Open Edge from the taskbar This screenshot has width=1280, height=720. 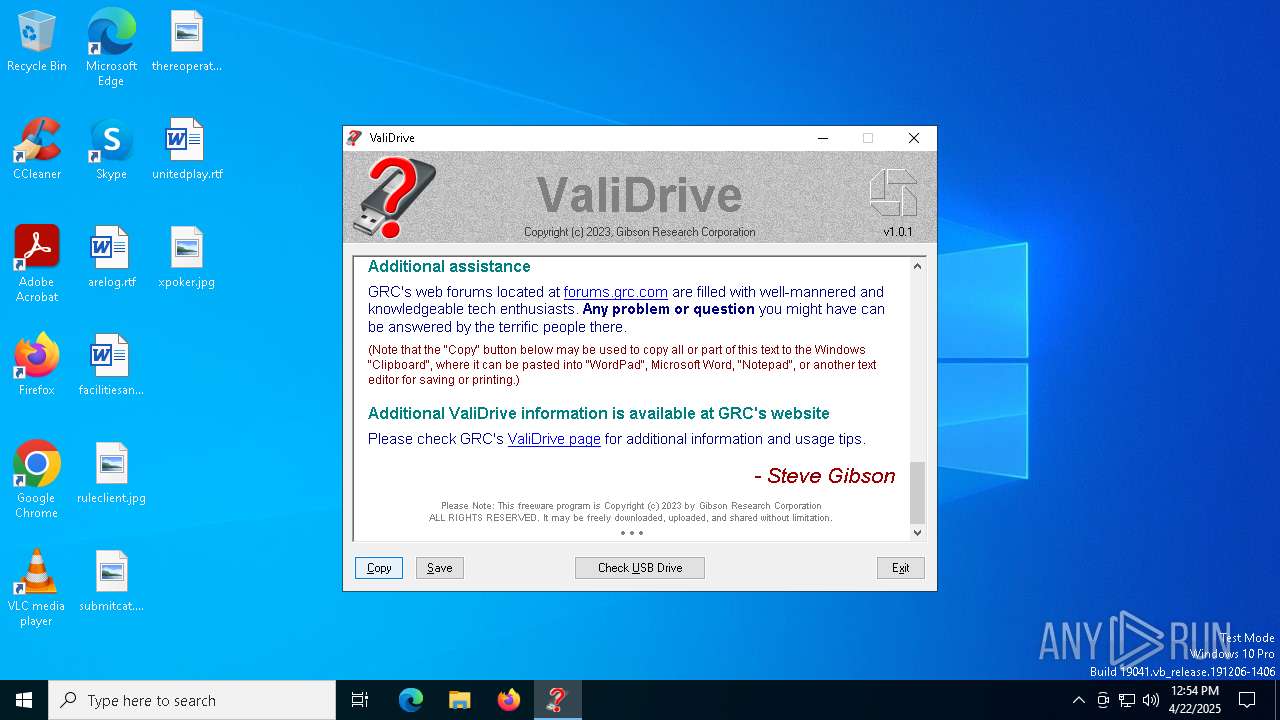pyautogui.click(x=411, y=700)
